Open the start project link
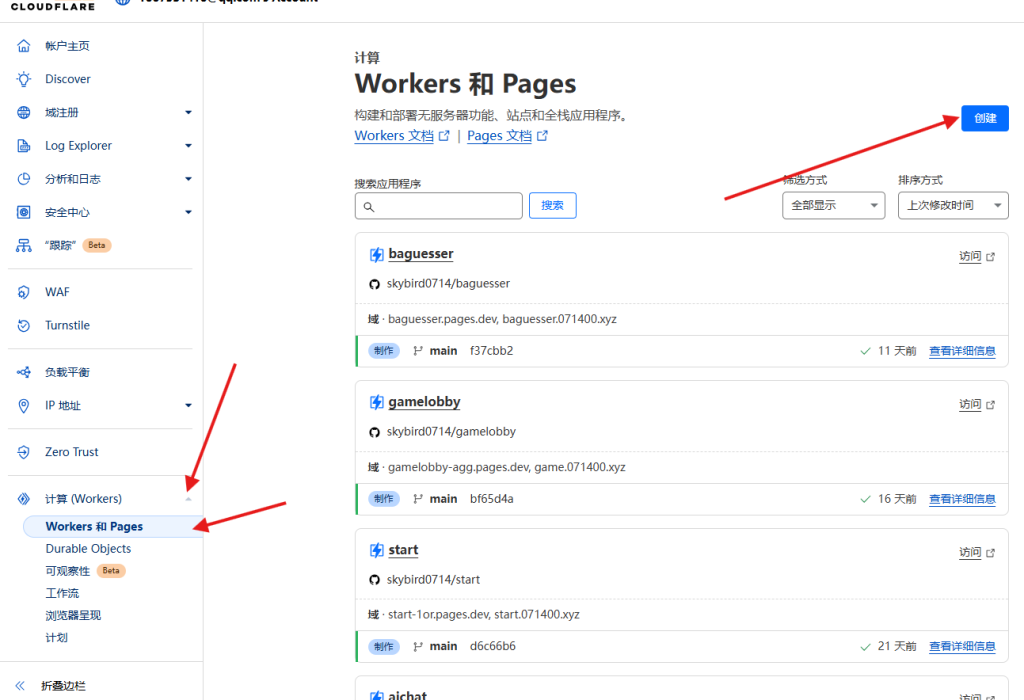 [403, 550]
